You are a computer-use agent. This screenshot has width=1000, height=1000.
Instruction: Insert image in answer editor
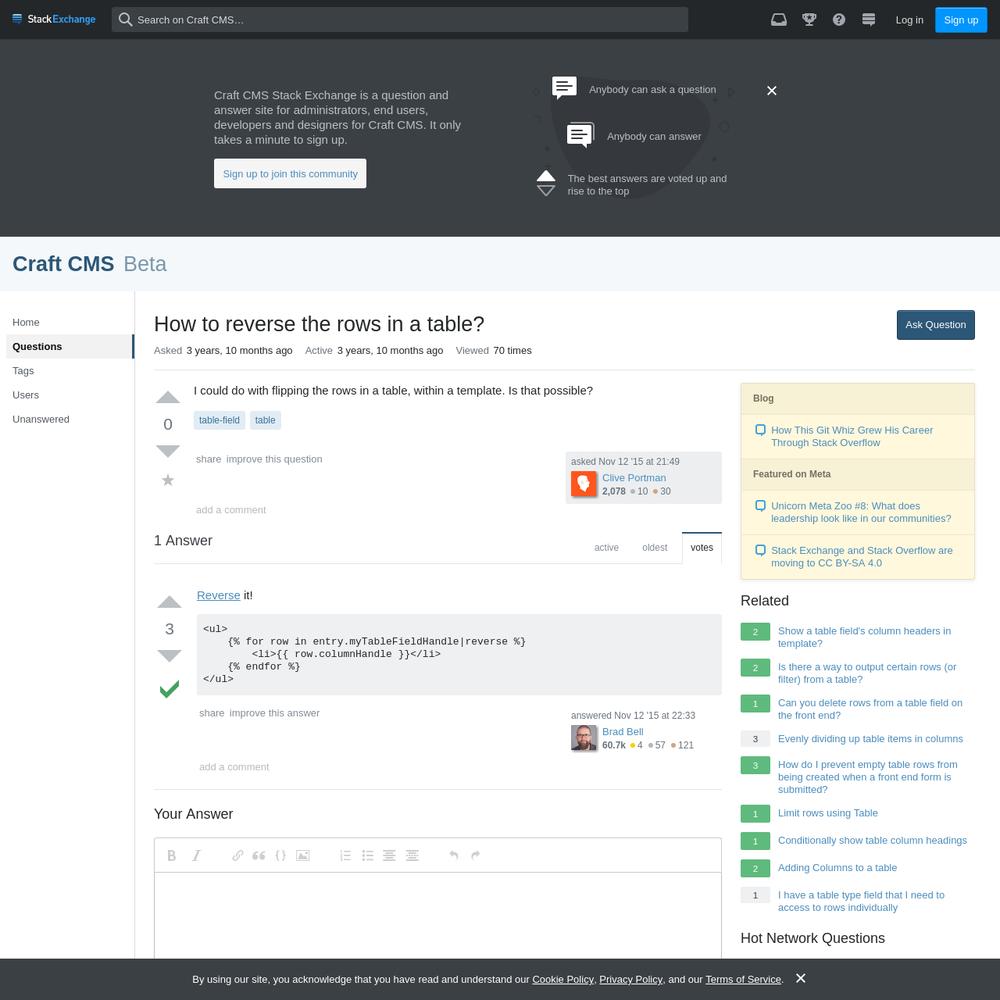pyautogui.click(x=303, y=856)
